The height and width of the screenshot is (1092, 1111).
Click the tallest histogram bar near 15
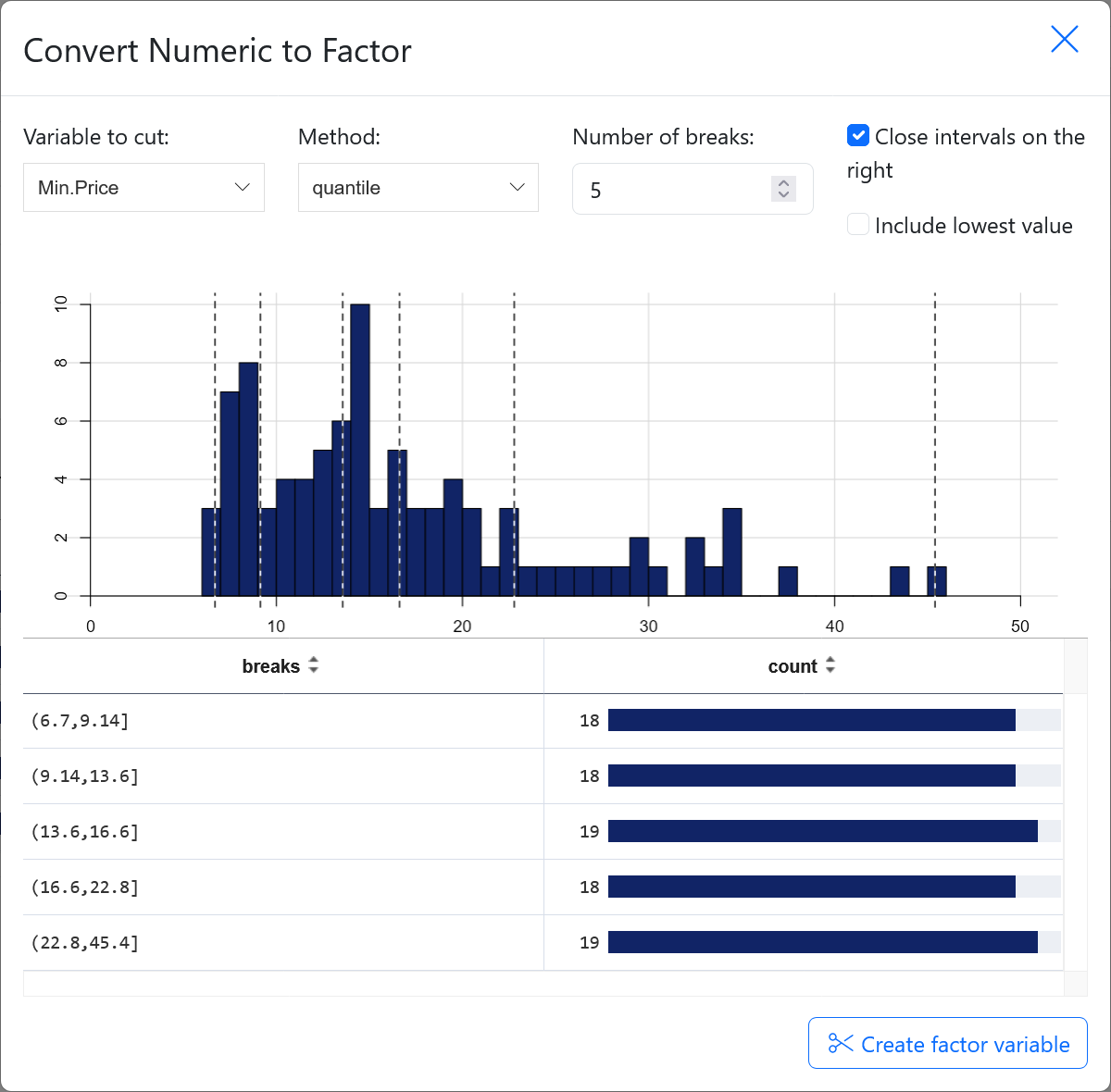(360, 450)
